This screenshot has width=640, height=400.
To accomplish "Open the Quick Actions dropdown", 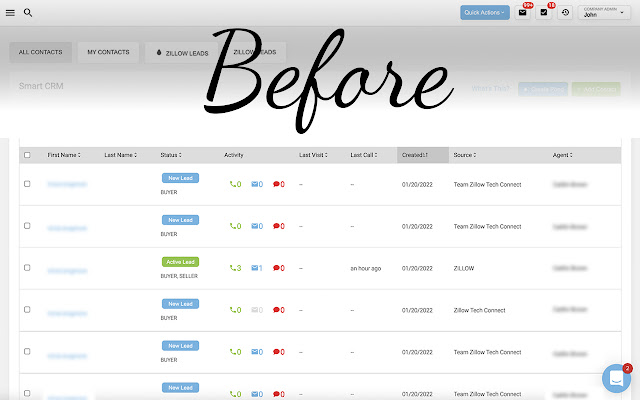I will [484, 13].
